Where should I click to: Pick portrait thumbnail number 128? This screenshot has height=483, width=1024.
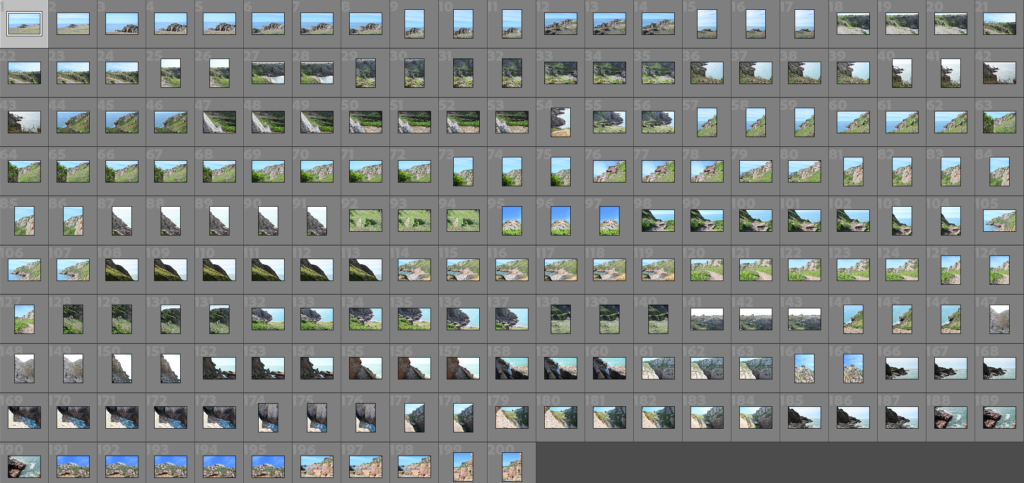(73, 318)
